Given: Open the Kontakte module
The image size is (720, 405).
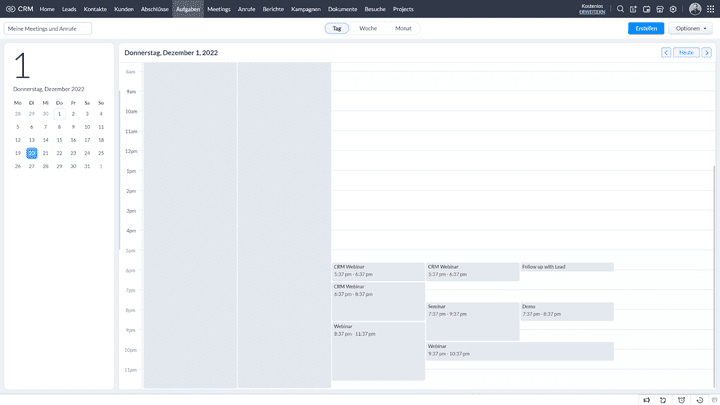Looking at the screenshot, I should coord(95,9).
